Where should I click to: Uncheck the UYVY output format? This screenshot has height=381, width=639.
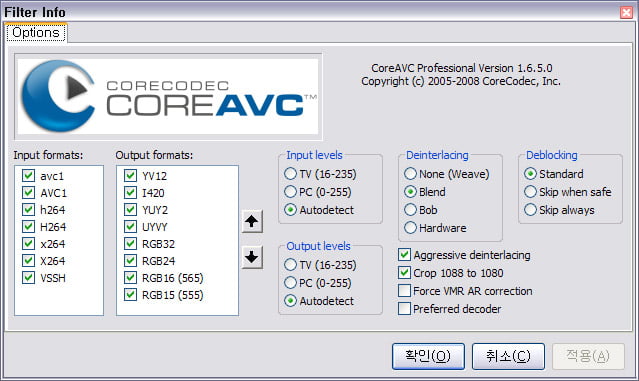tap(130, 227)
